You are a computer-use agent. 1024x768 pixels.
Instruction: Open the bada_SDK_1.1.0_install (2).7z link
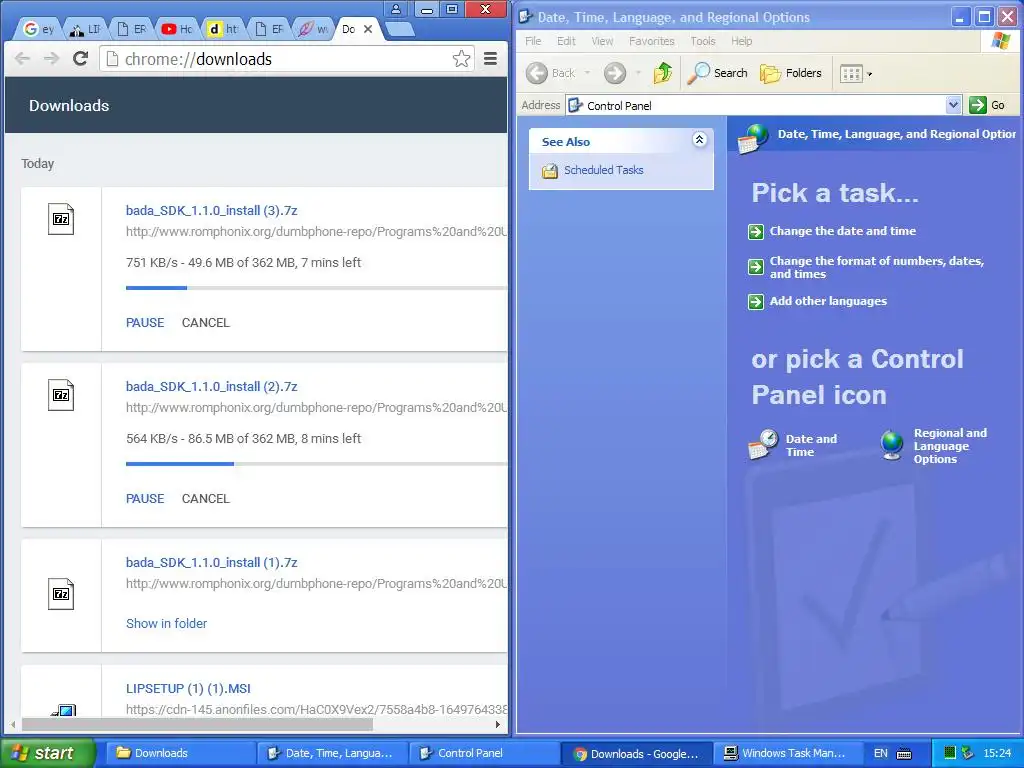pyautogui.click(x=212, y=387)
